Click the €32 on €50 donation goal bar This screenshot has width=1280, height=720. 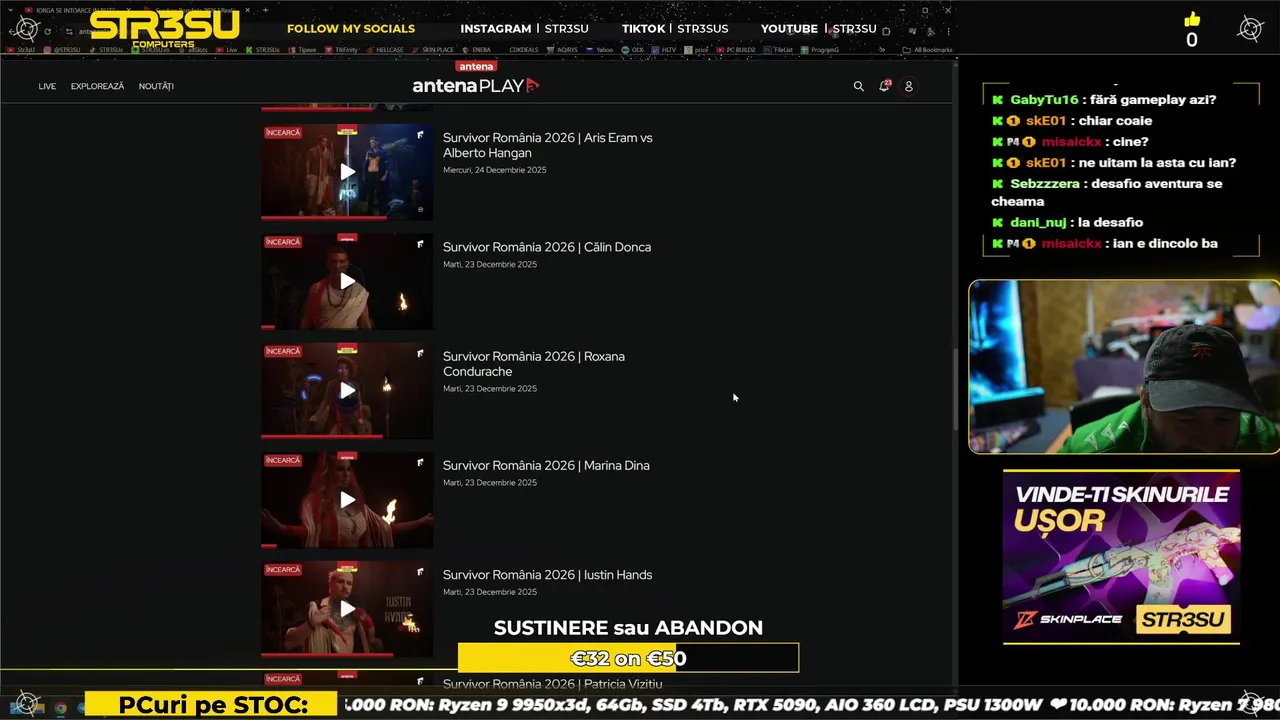pos(628,658)
